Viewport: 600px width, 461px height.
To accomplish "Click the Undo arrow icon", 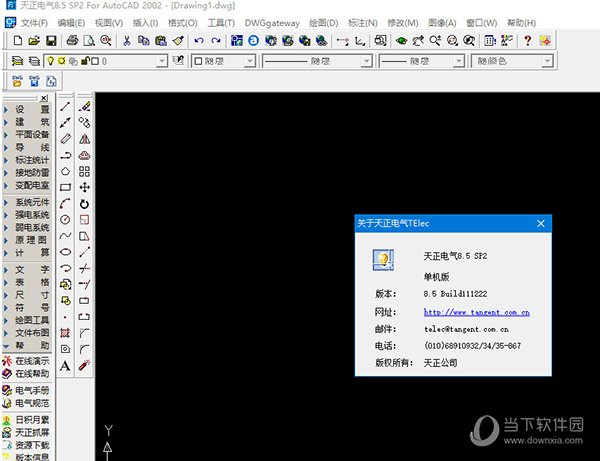I will pos(199,41).
